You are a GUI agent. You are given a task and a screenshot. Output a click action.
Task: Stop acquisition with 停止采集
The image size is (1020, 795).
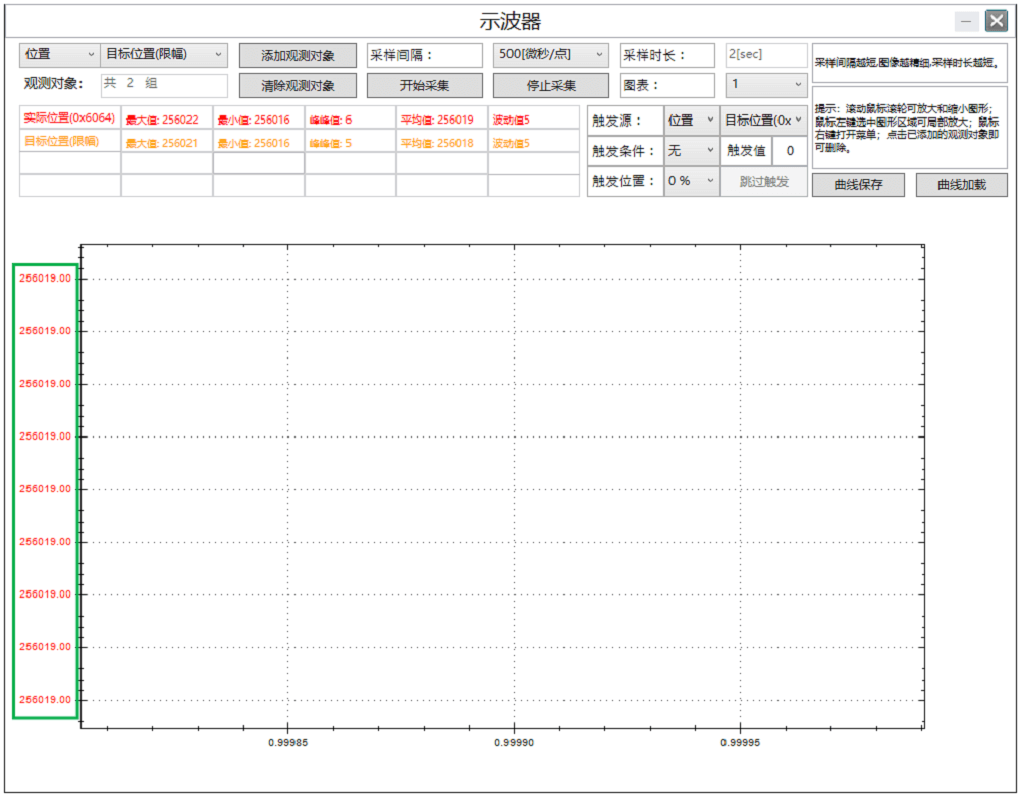[551, 86]
